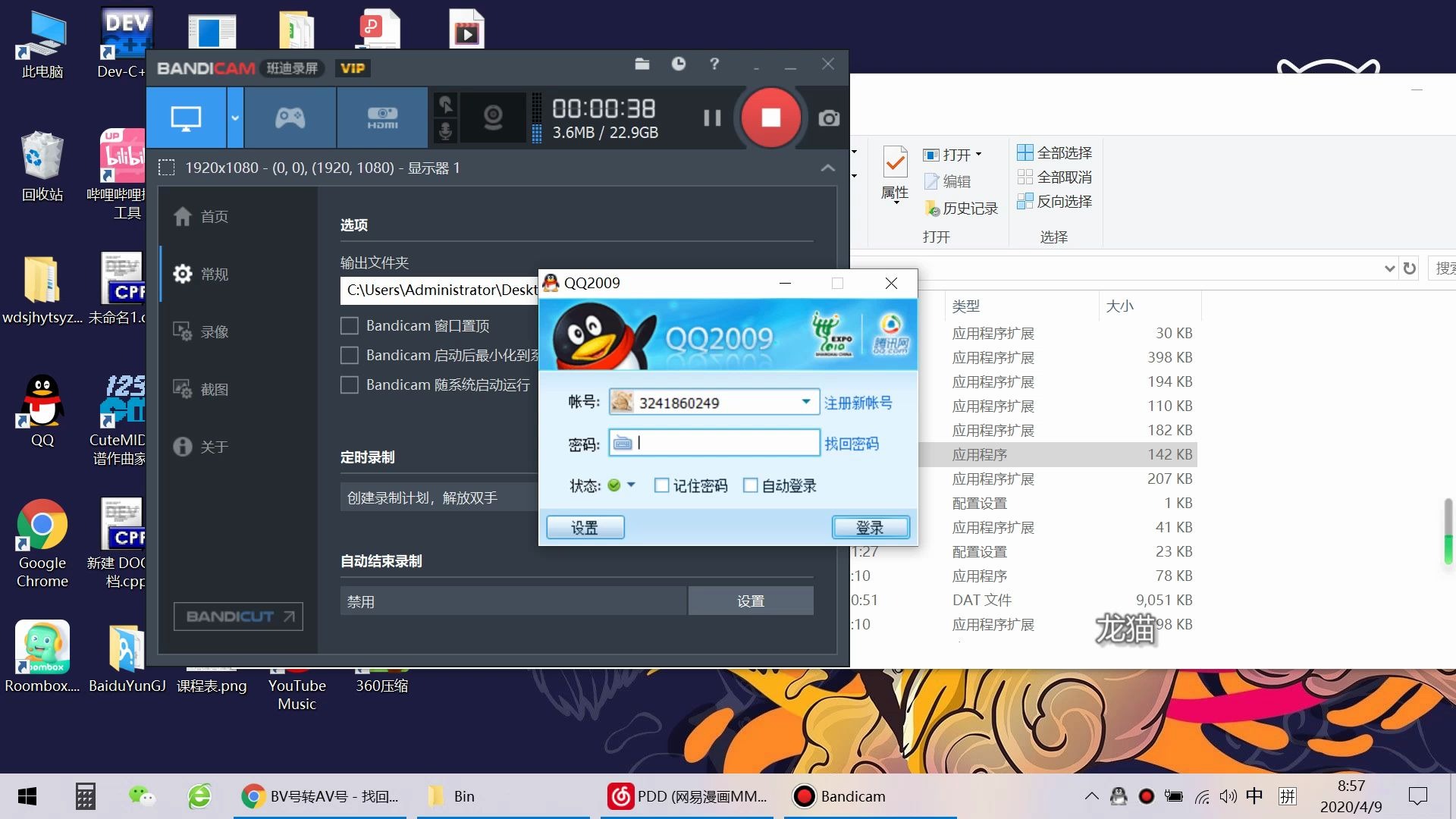Click the Explorer vertical scrollbar thumb
This screenshot has height=819, width=1456.
pos(1448,531)
